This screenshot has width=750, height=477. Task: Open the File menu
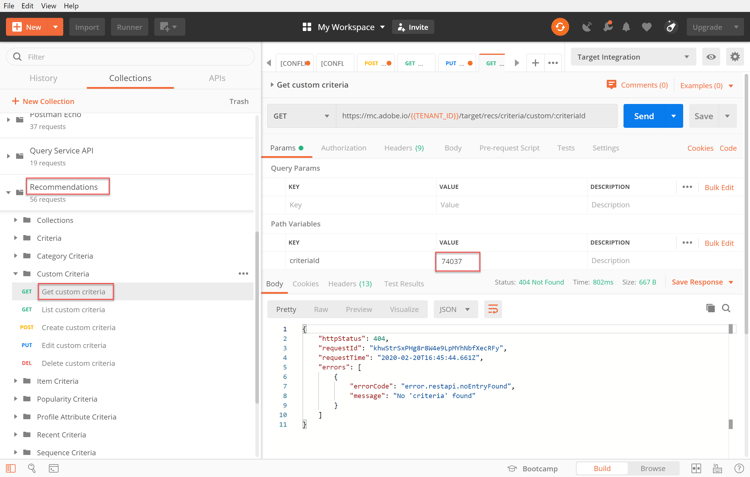point(9,6)
